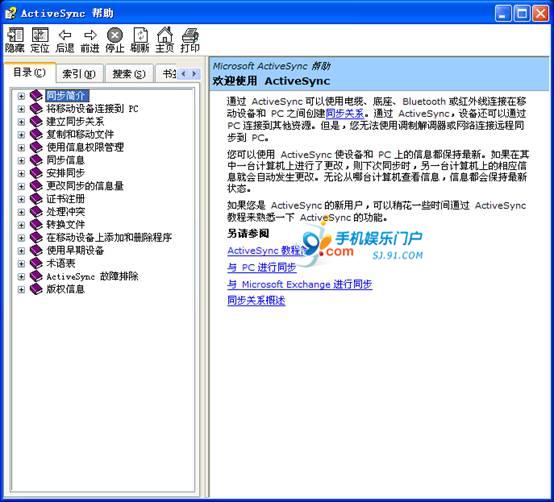Switch to the 索引(N) tab
554x502 pixels.
pos(79,73)
